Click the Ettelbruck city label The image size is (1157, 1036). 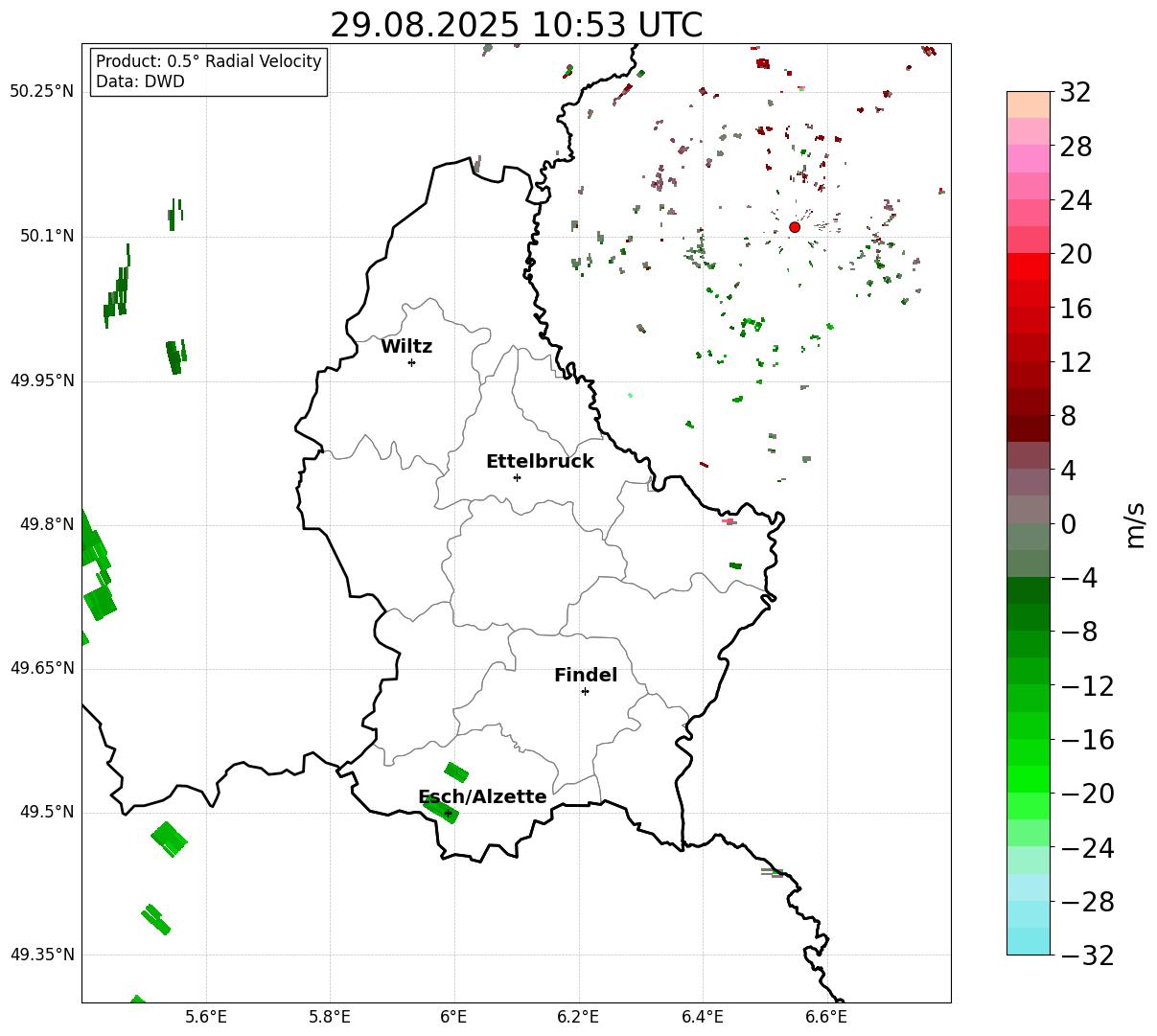[x=540, y=461]
